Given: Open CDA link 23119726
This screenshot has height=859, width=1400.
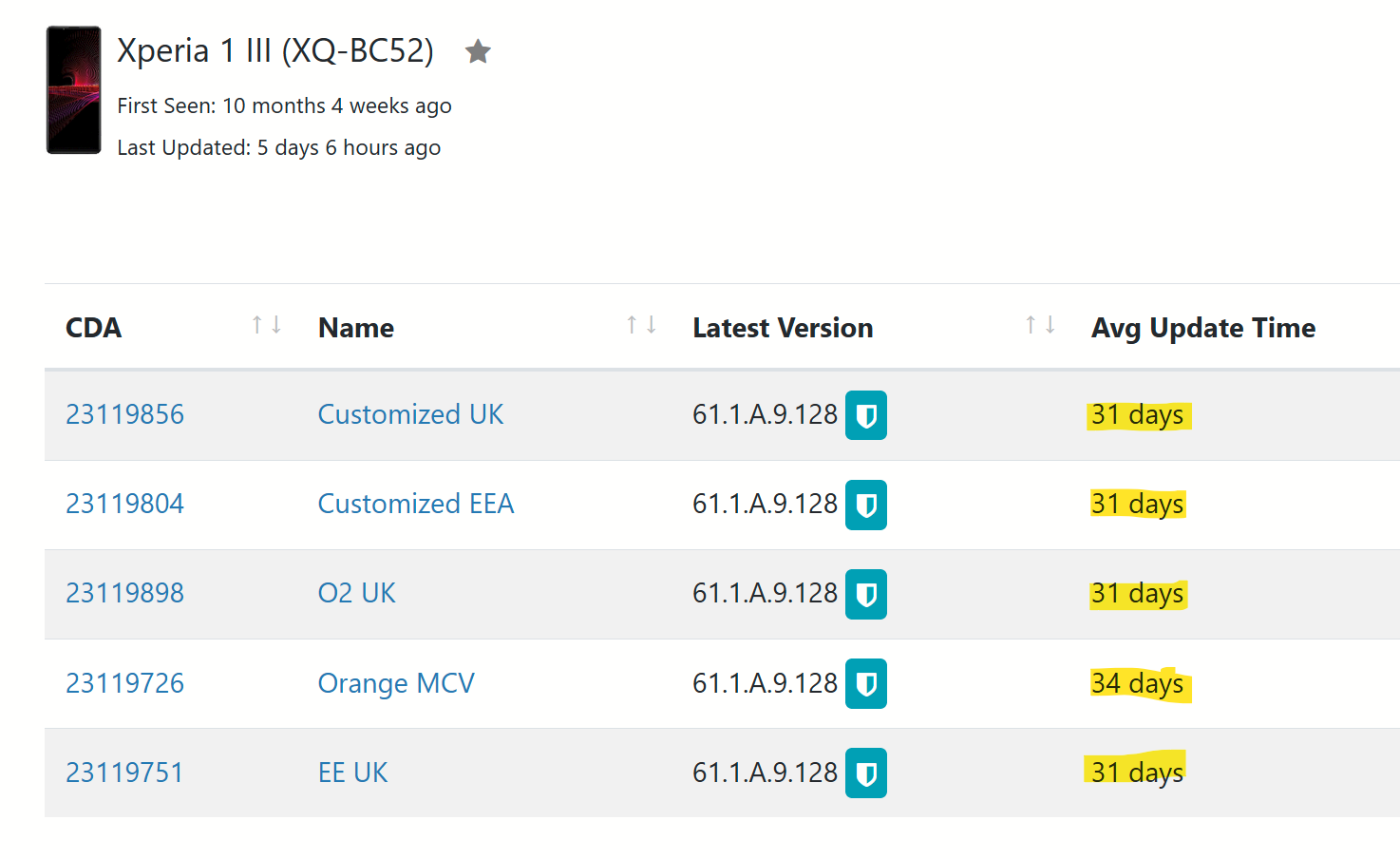Looking at the screenshot, I should click(x=124, y=683).
